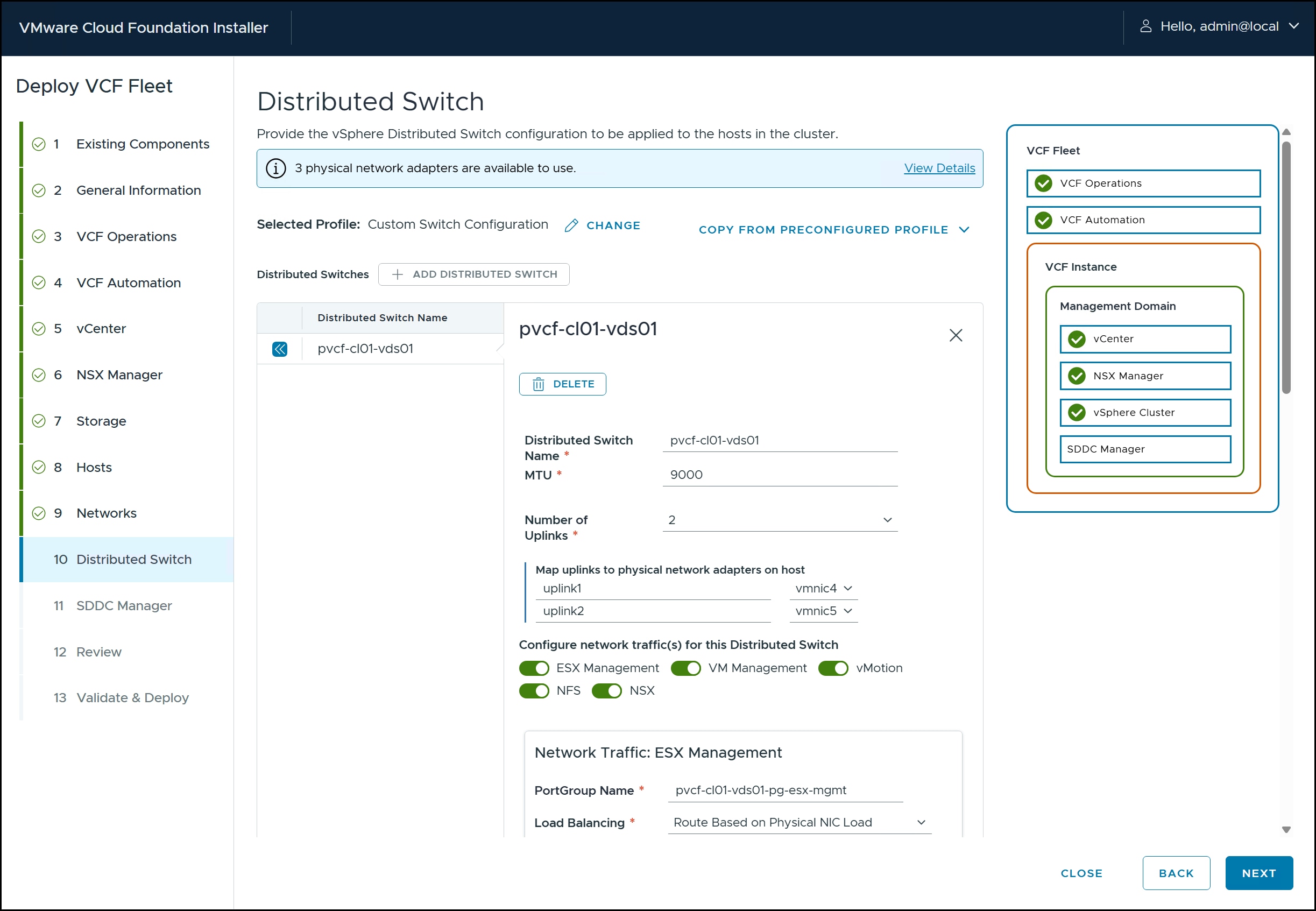Click the NEXT button

click(x=1259, y=873)
